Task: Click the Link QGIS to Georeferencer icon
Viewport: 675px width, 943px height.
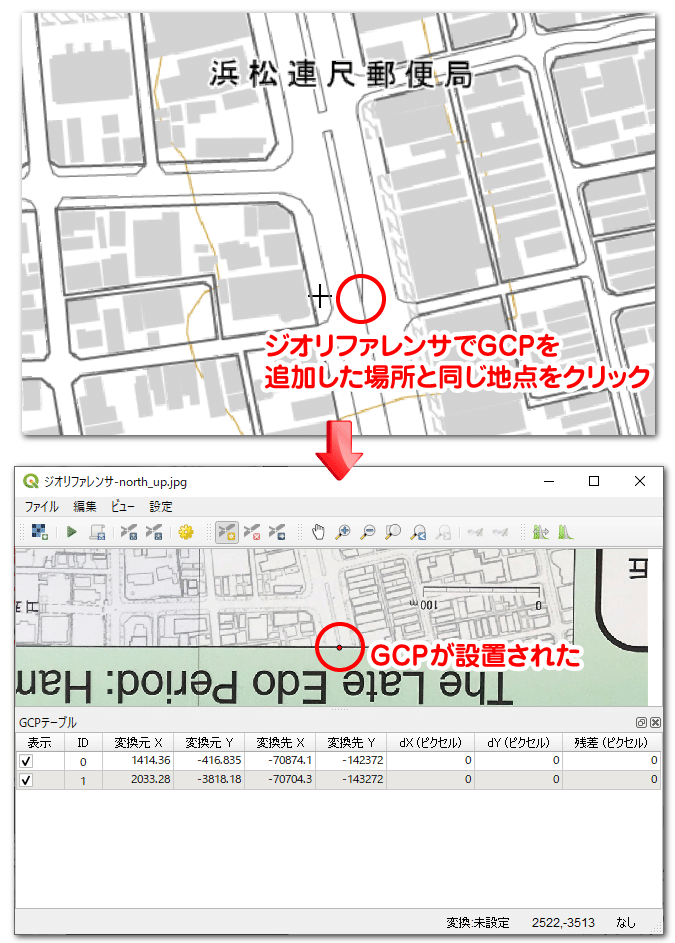Action: [x=501, y=532]
